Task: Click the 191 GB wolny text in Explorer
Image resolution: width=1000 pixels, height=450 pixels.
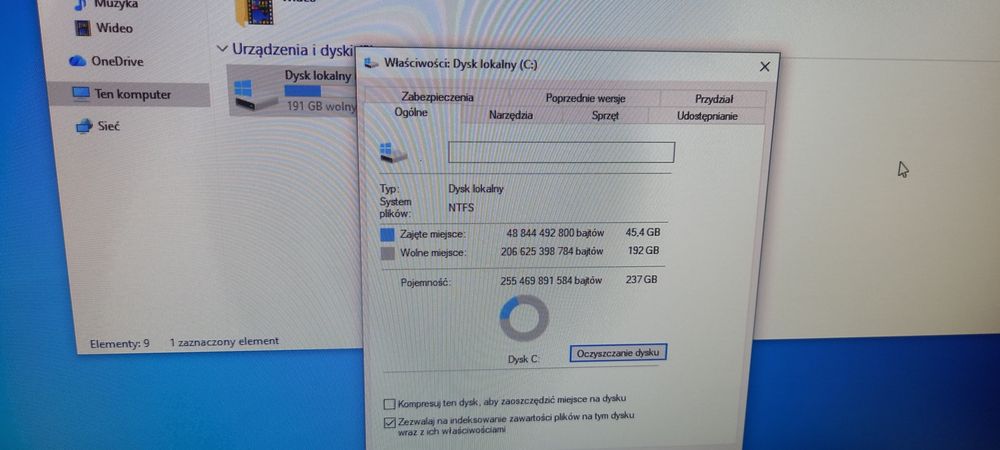Action: 321,106
